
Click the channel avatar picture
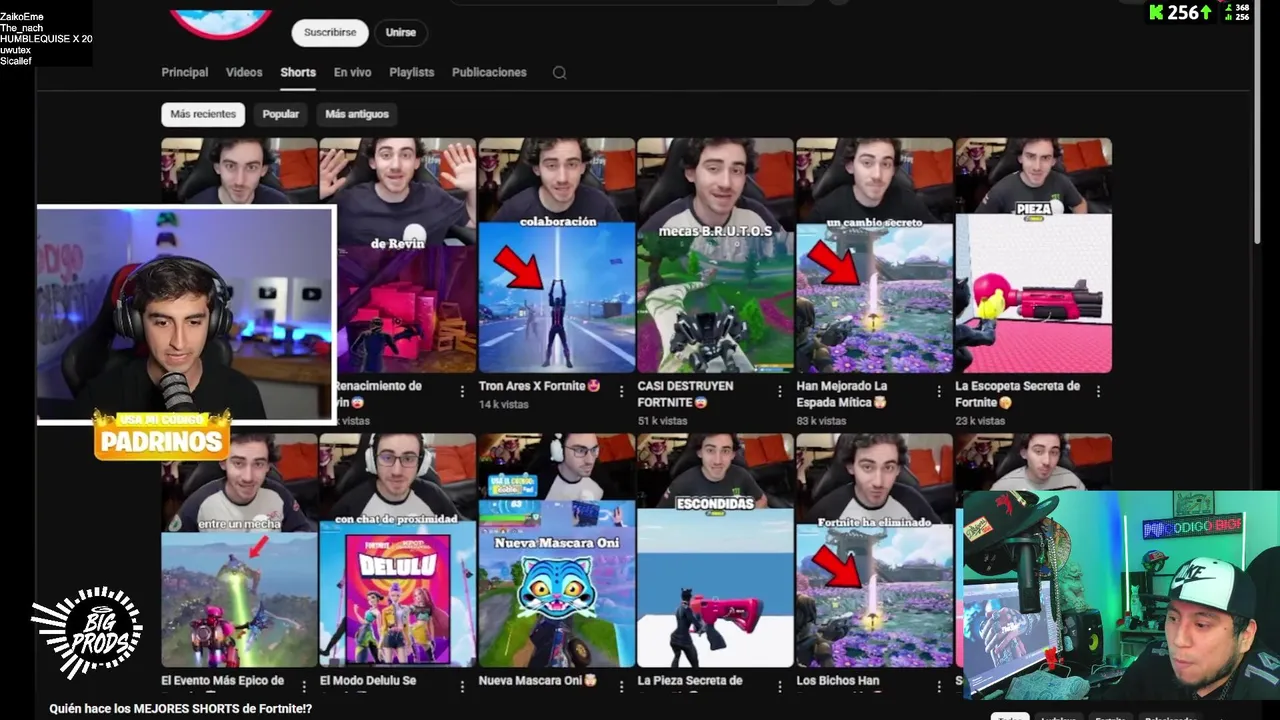coord(221,22)
